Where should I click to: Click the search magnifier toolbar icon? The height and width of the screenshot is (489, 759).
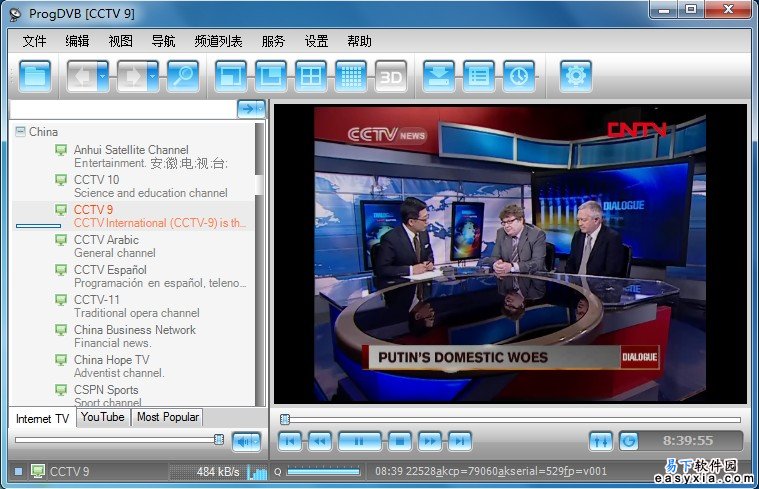click(182, 76)
